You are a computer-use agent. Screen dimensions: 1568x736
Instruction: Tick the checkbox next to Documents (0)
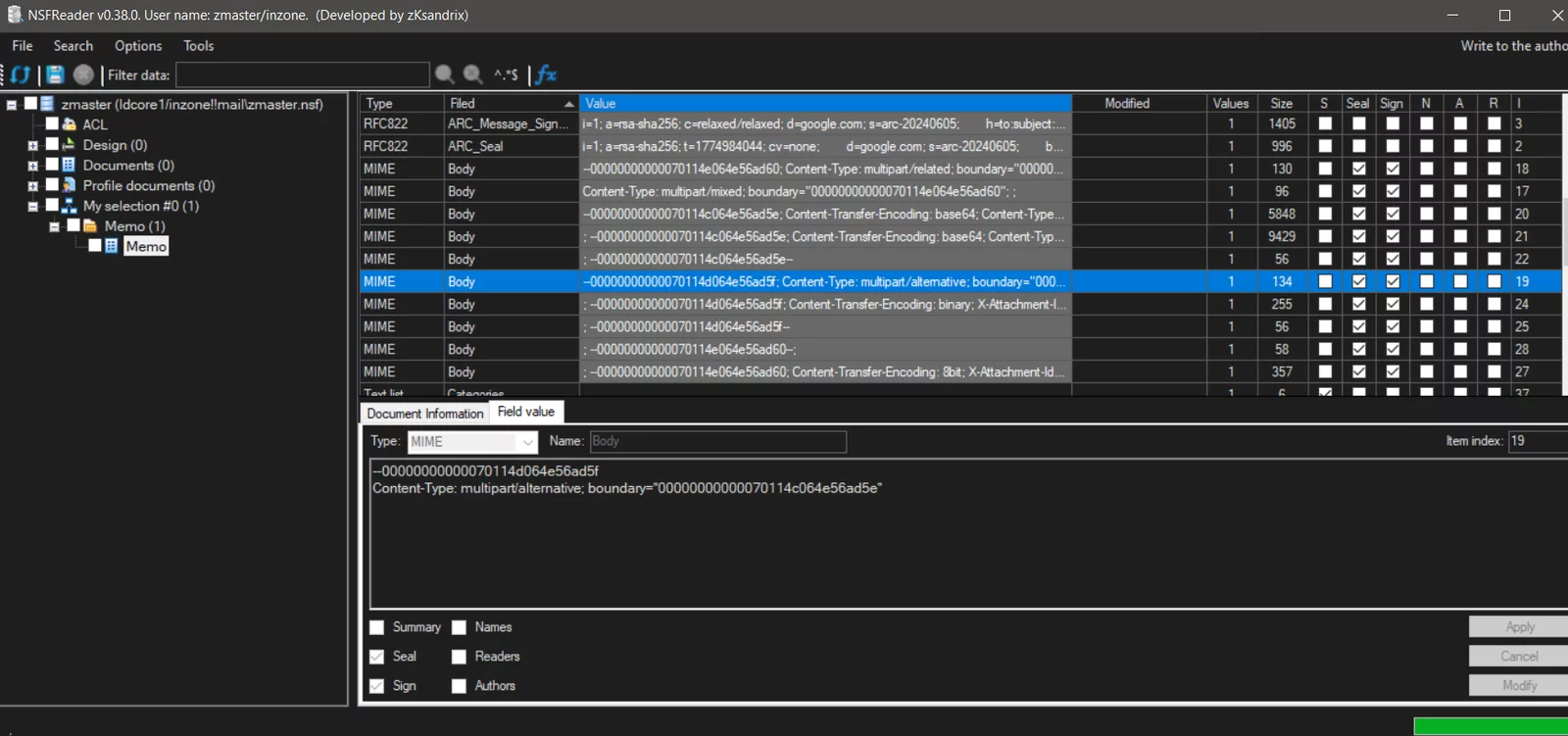pyautogui.click(x=52, y=165)
